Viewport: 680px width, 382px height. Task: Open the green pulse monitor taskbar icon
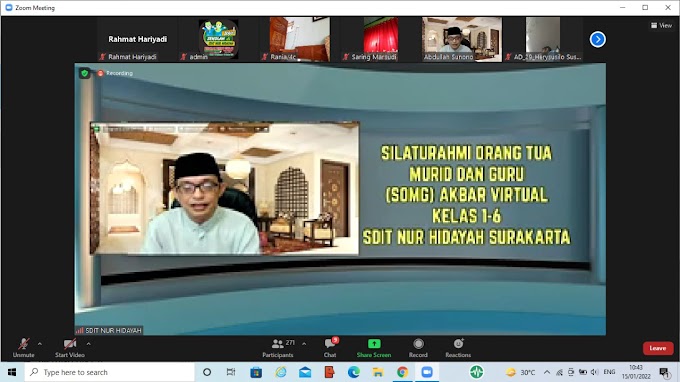476,372
